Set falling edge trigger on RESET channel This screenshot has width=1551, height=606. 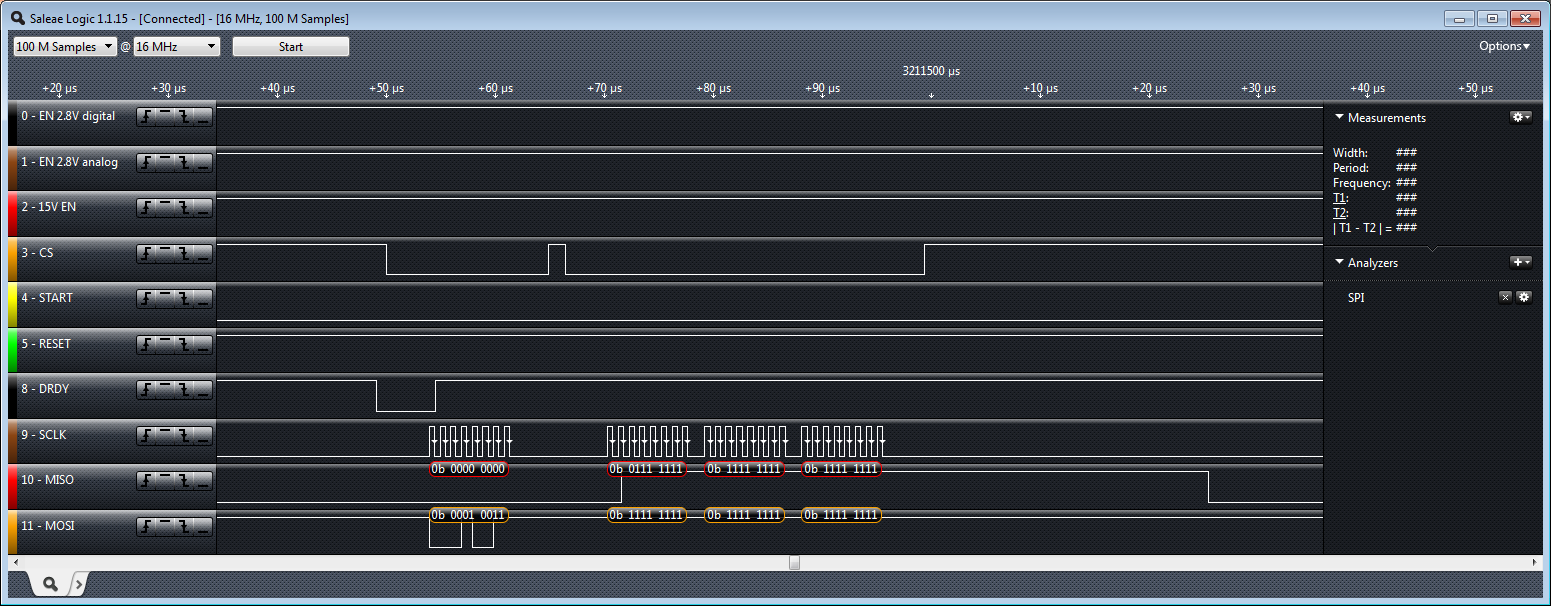tap(185, 344)
